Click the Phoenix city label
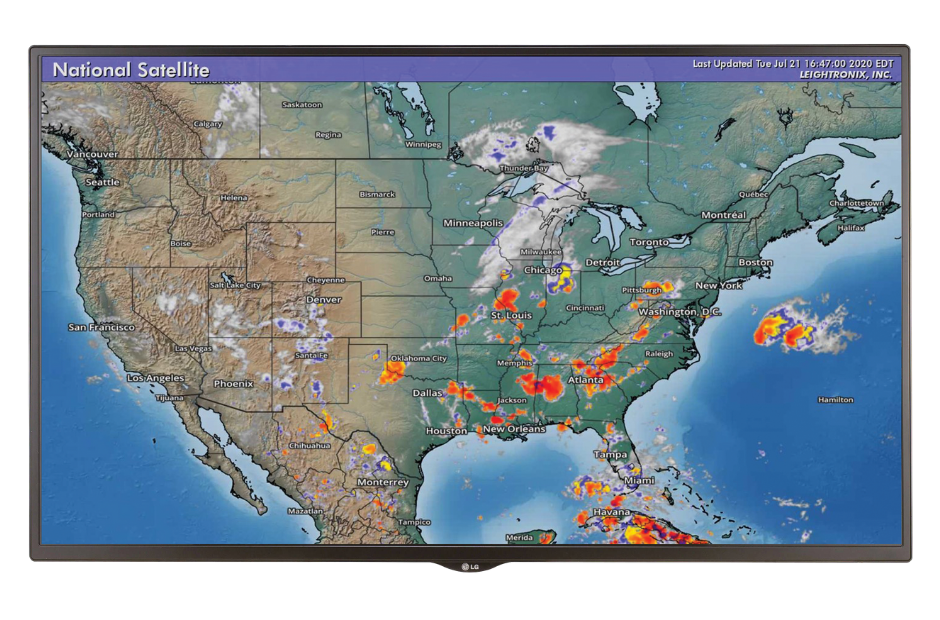This screenshot has height=620, width=940. pyautogui.click(x=233, y=383)
